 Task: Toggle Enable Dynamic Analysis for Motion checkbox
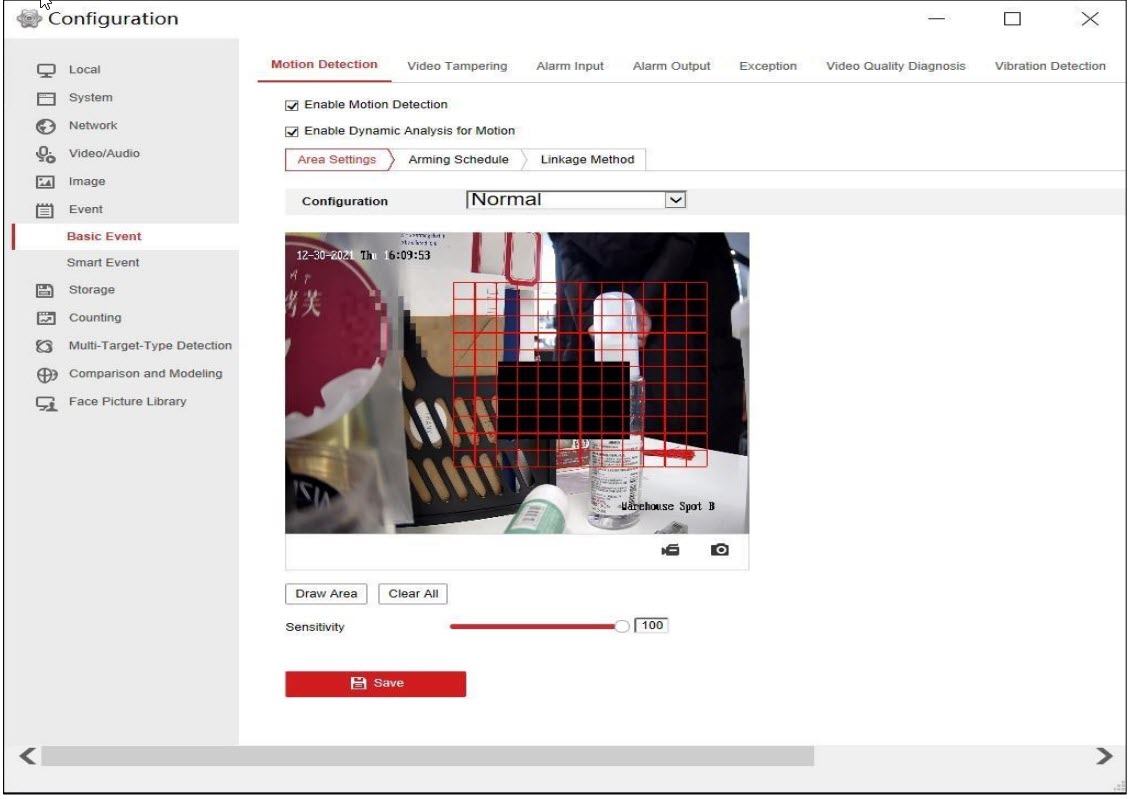click(292, 131)
